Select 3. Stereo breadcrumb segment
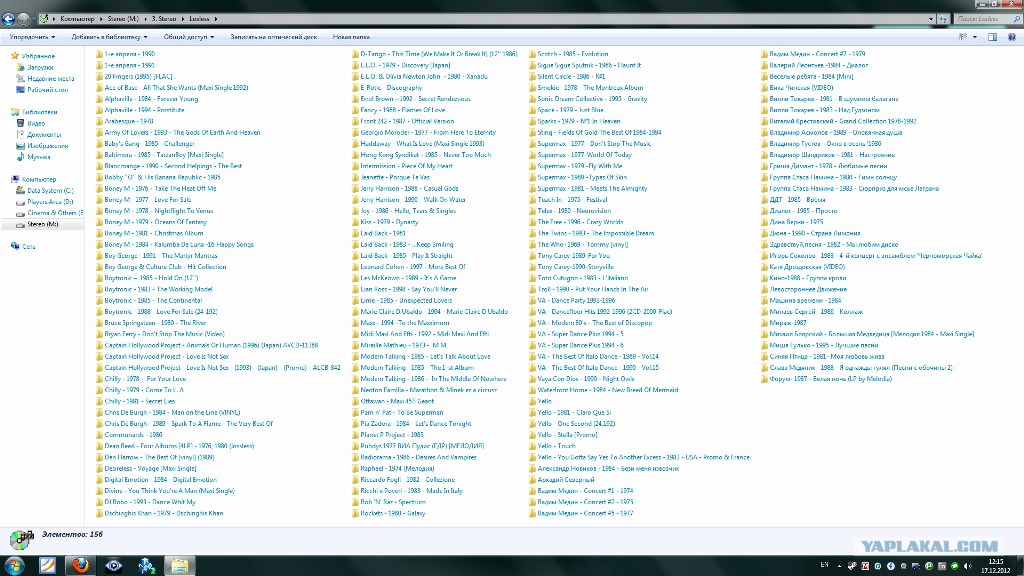Screen dimensions: 1024x576 164,19
